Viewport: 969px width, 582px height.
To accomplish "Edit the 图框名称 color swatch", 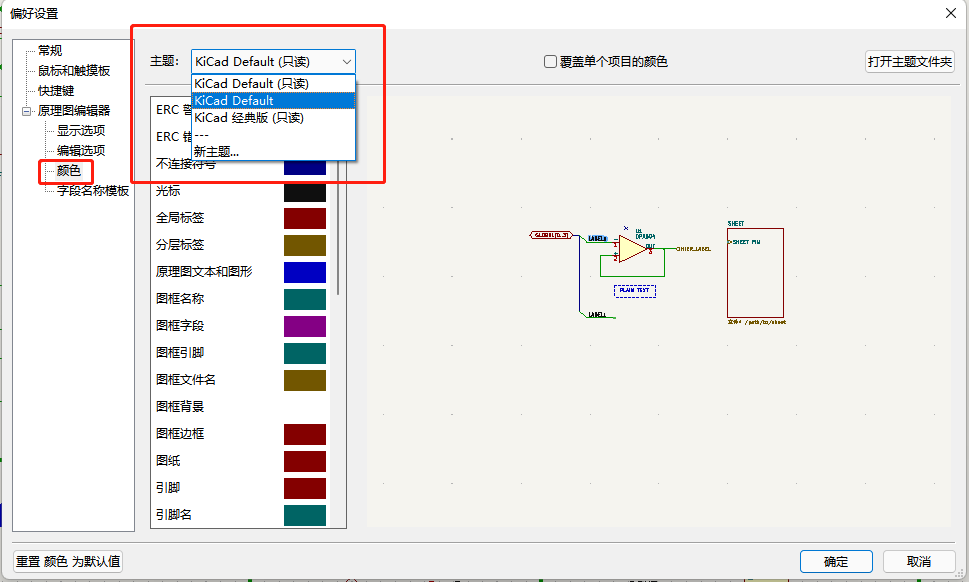I will click(305, 299).
